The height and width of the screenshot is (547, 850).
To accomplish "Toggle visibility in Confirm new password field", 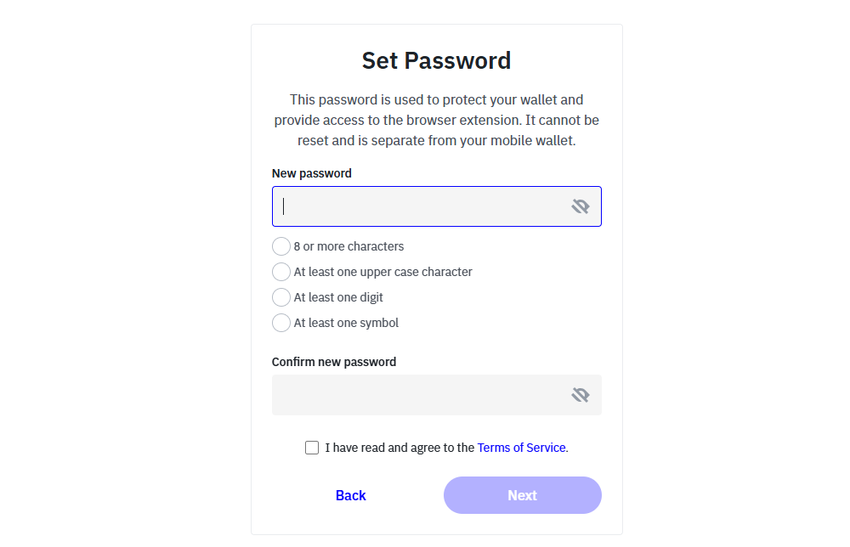I will click(580, 395).
